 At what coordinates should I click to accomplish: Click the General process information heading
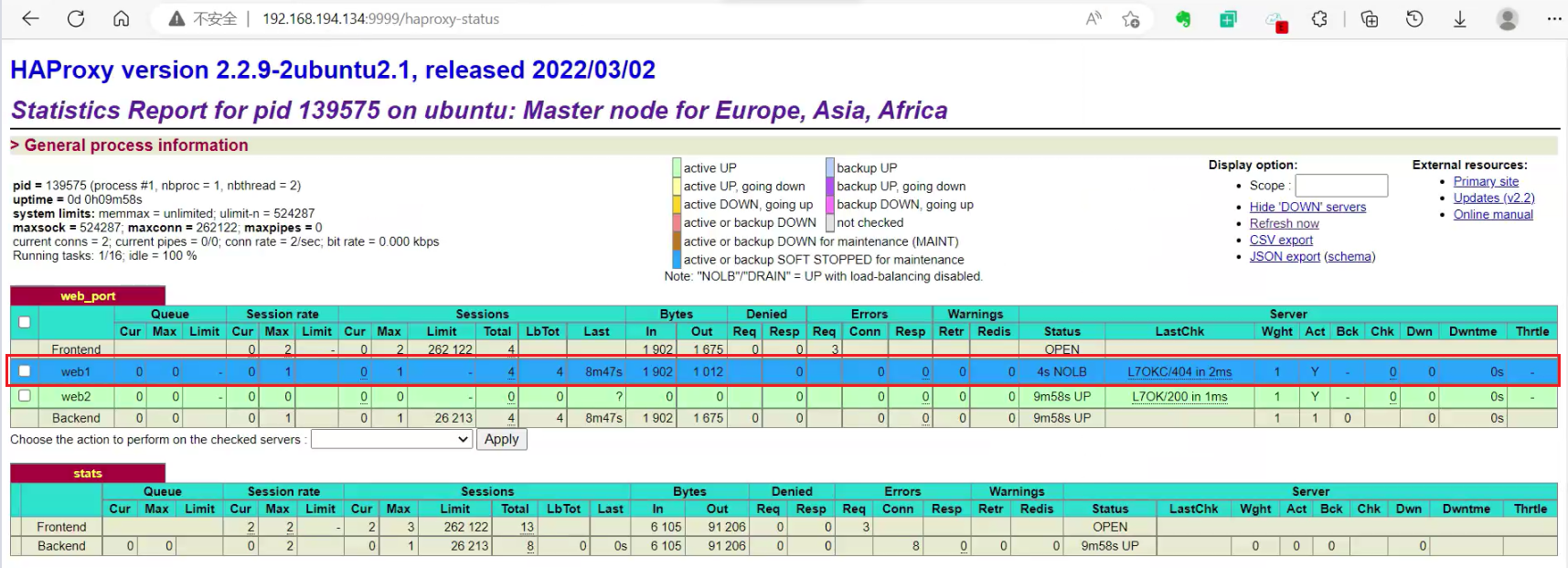(x=136, y=145)
